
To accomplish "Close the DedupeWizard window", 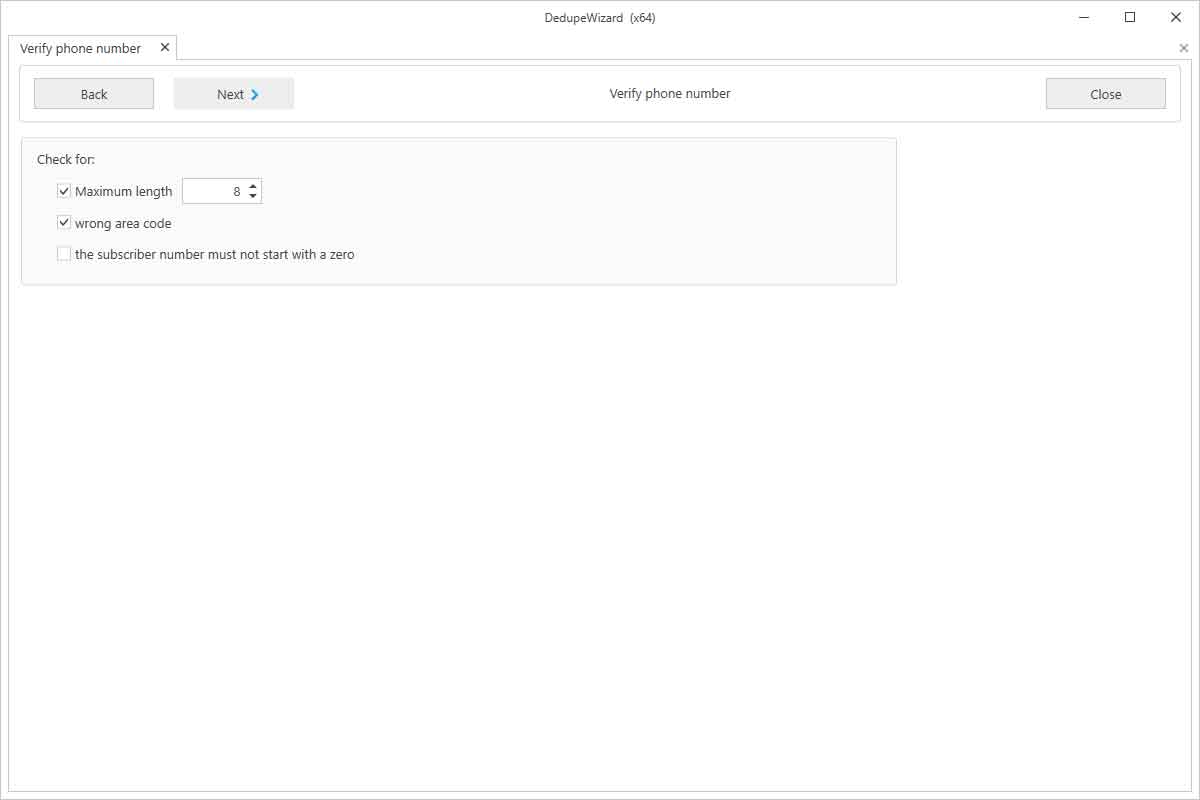I will pyautogui.click(x=1176, y=17).
